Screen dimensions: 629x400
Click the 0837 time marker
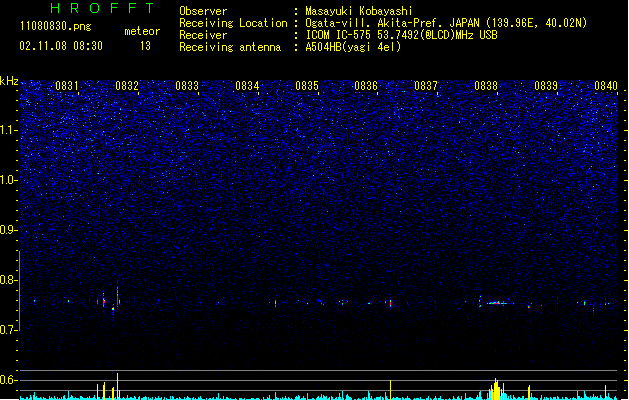(x=426, y=86)
